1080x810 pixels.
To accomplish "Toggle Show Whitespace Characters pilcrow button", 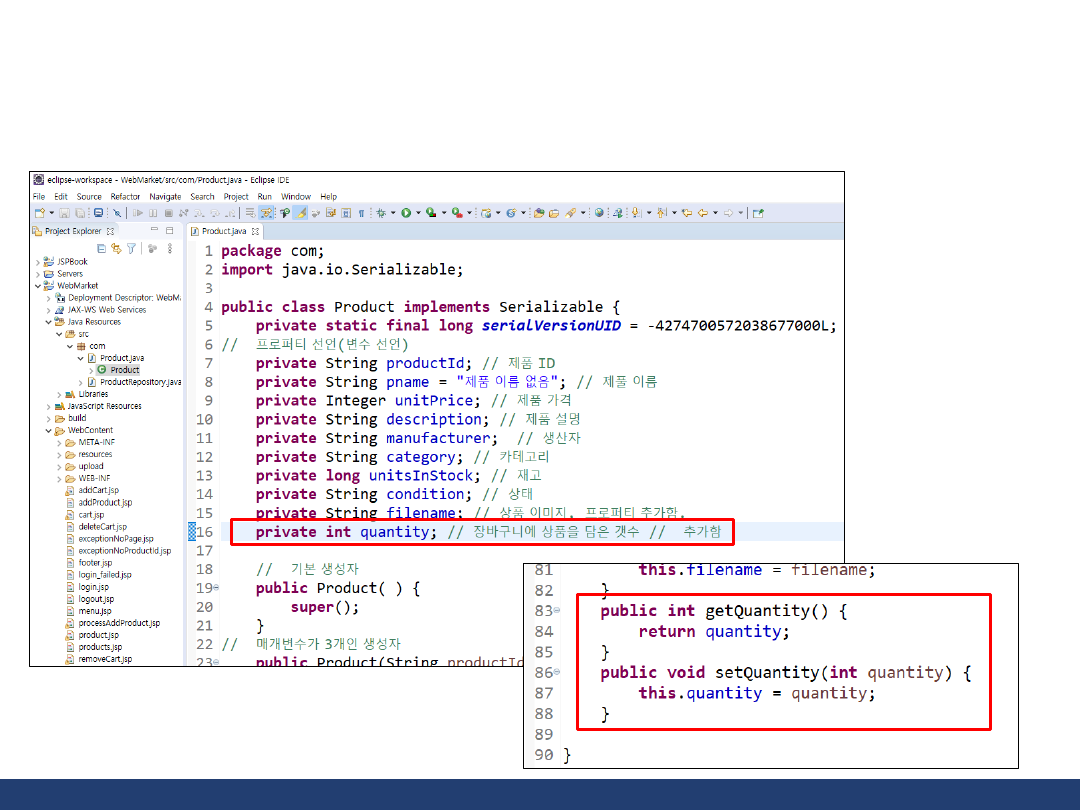I will click(361, 213).
